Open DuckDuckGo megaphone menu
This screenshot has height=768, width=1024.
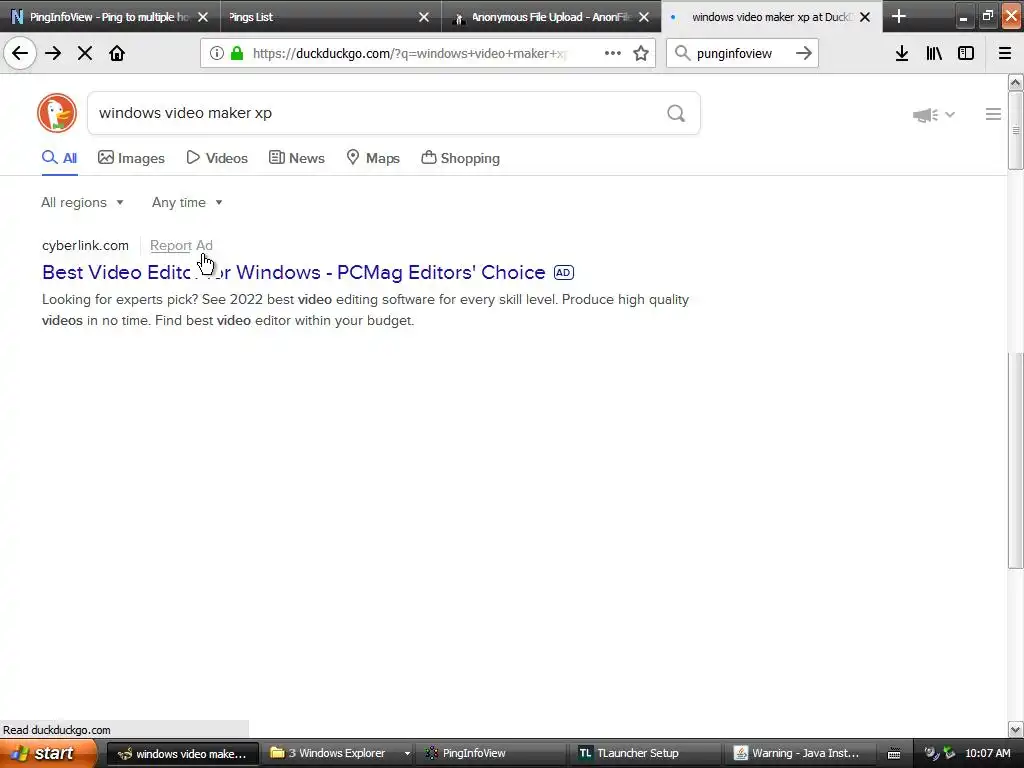[933, 115]
